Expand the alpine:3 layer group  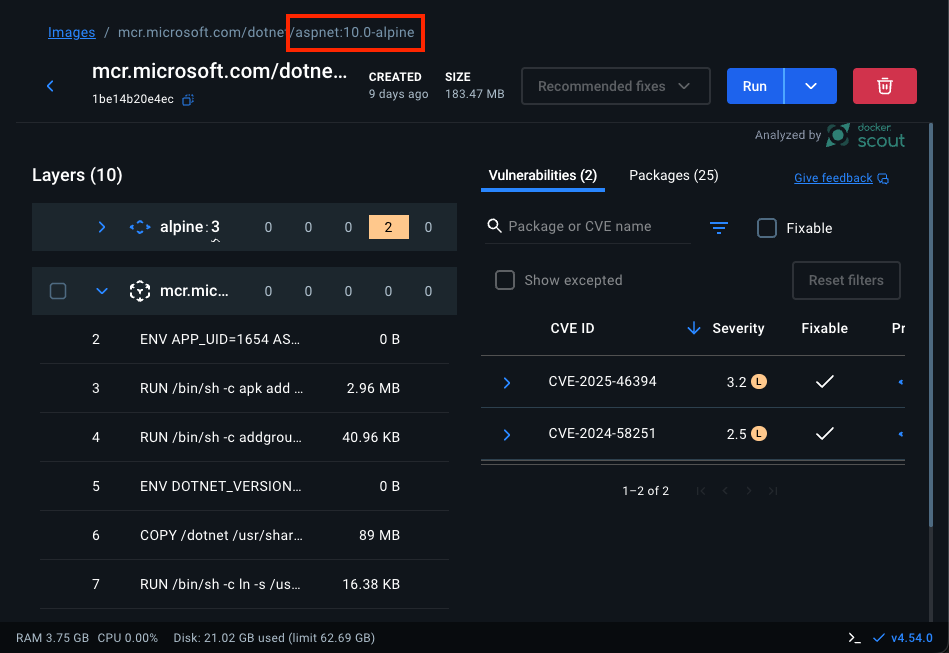101,227
